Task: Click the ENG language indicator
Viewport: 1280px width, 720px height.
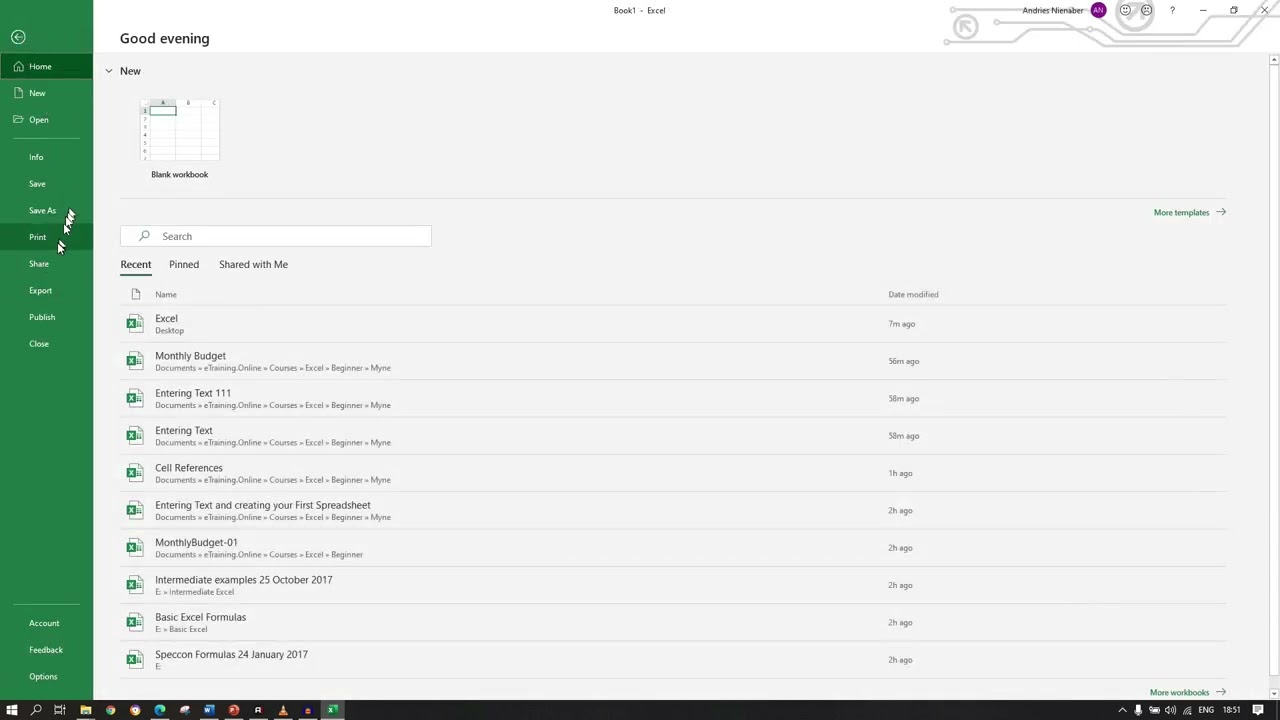Action: (x=1206, y=710)
